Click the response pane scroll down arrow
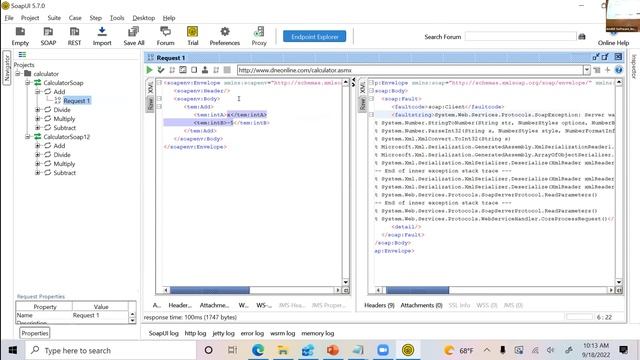Screen dimensions: 640x360 coord(619,282)
